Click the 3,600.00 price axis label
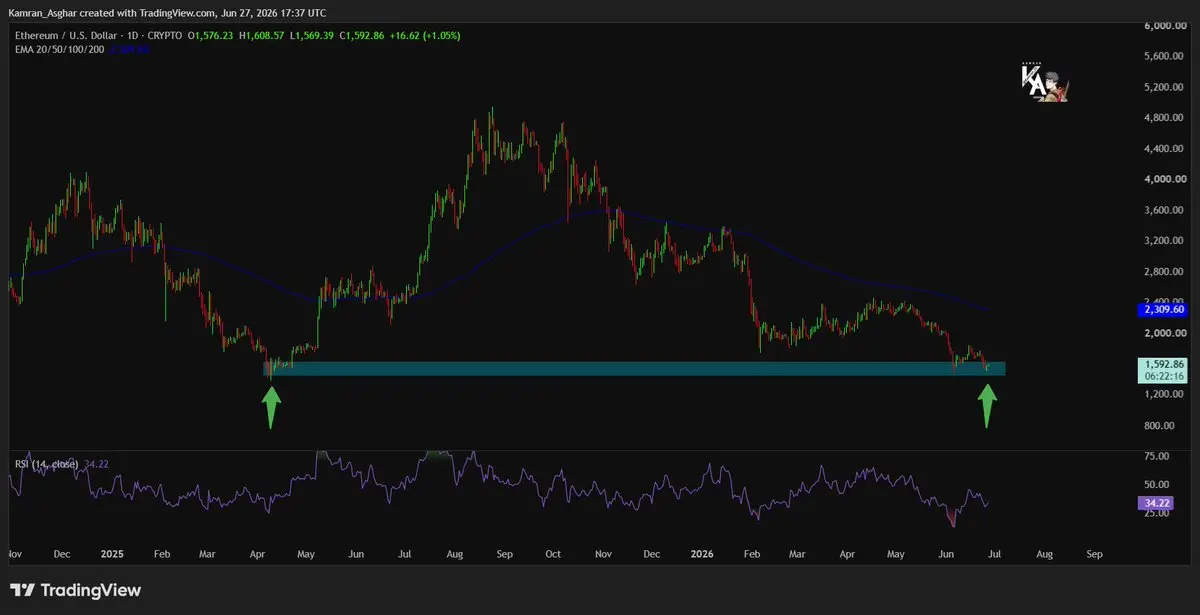This screenshot has height=615, width=1200. point(1165,210)
